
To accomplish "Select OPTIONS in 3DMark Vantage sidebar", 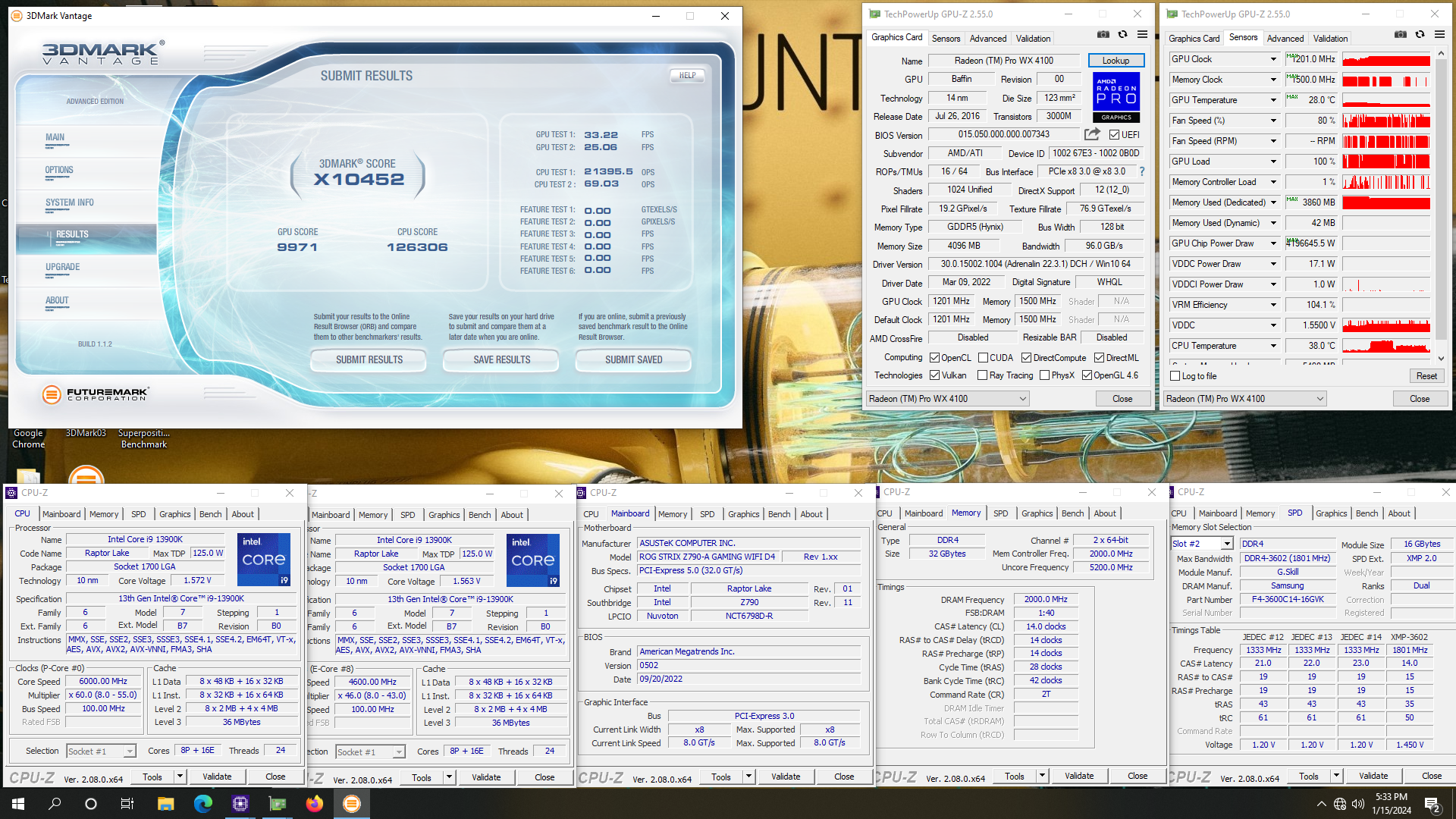I will click(x=59, y=171).
